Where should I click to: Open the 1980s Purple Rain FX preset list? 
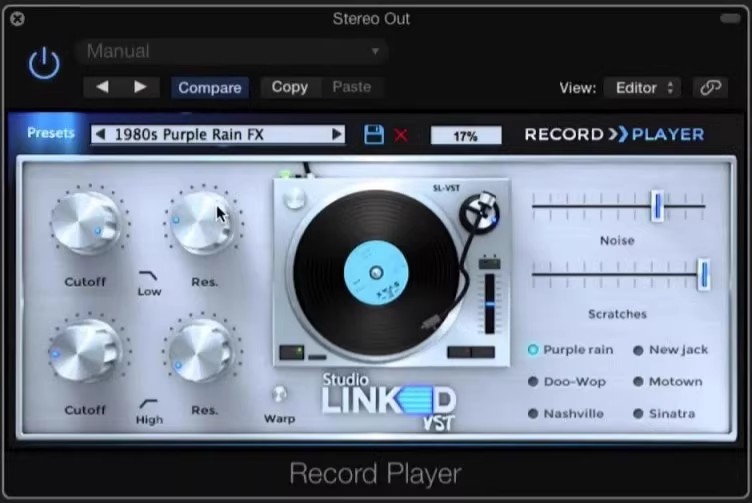(x=218, y=134)
